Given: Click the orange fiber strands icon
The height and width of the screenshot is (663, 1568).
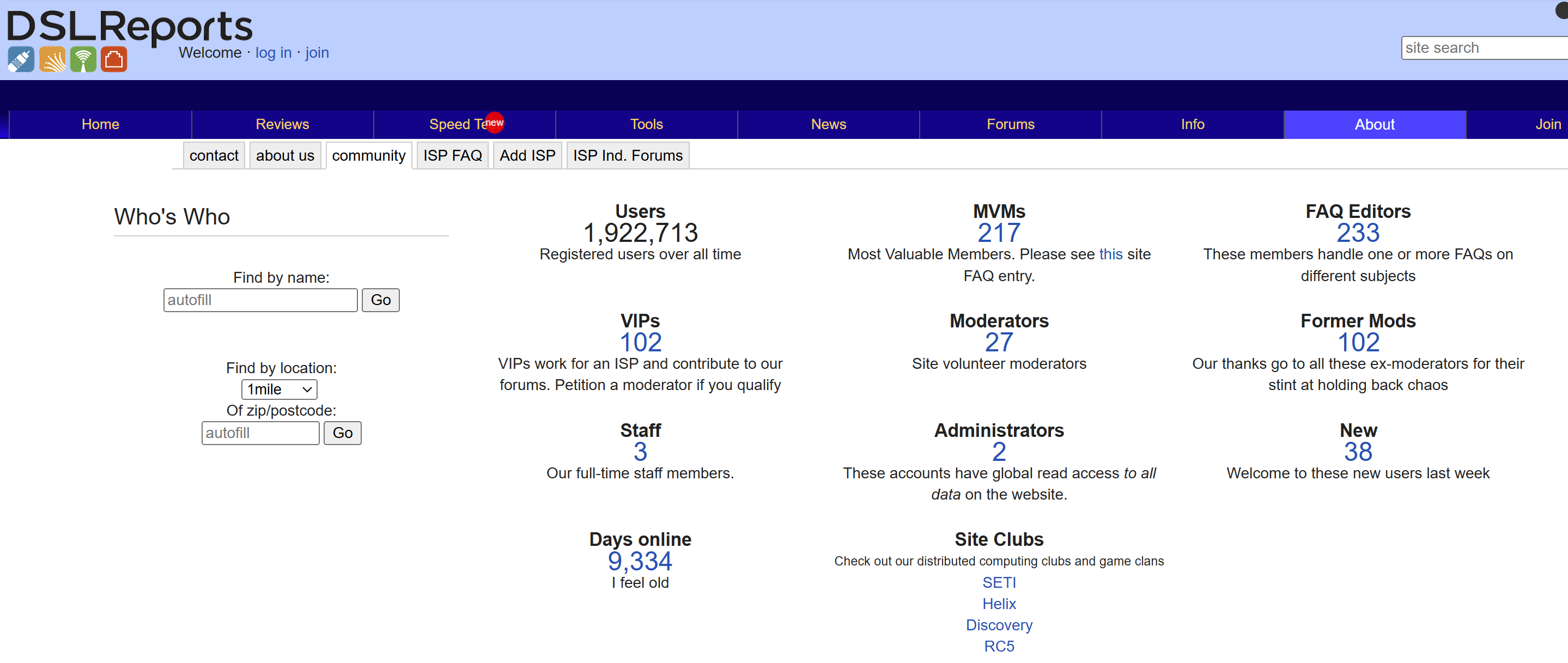Looking at the screenshot, I should [52, 60].
